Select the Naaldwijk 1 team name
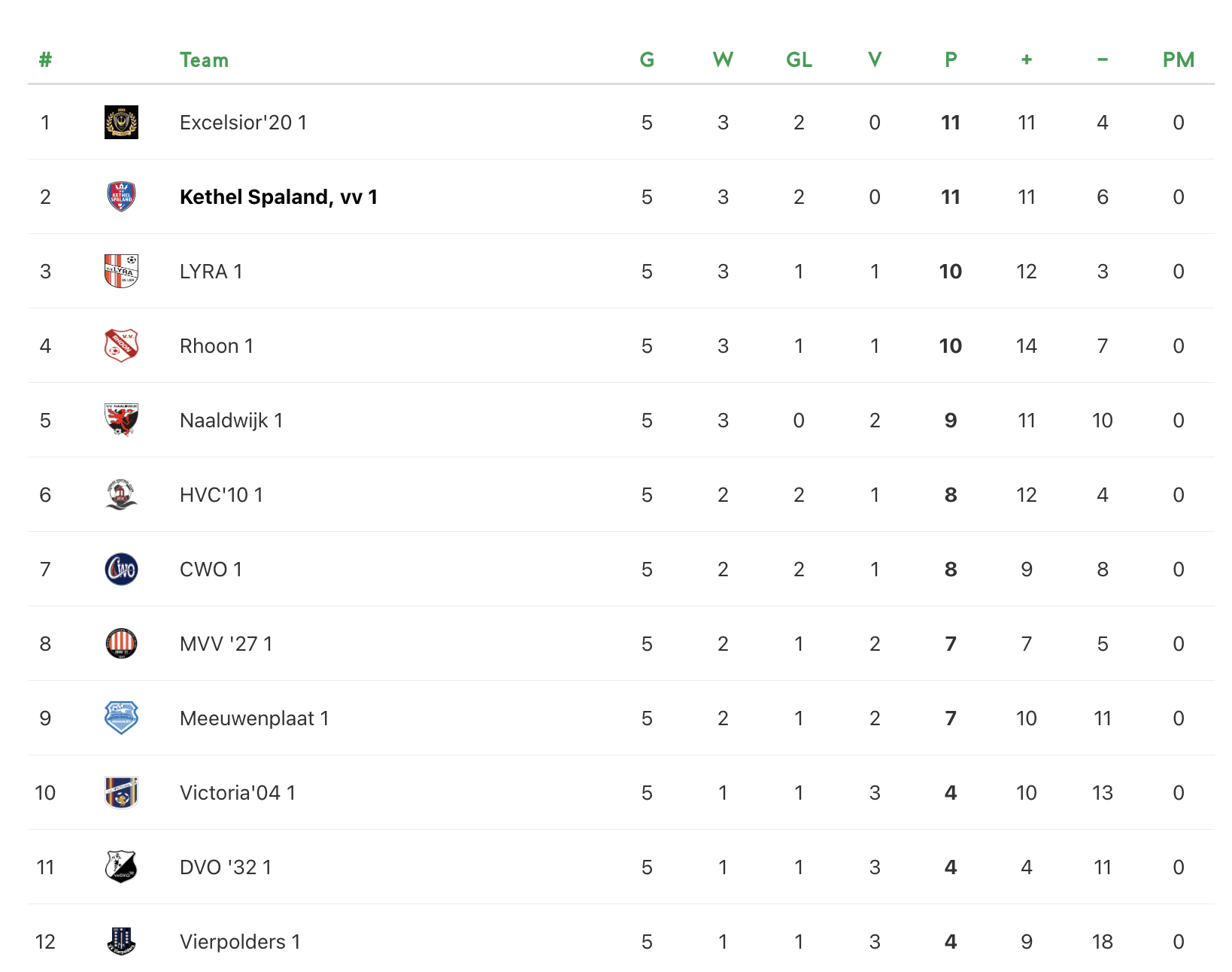The width and height of the screenshot is (1232, 972). [x=231, y=421]
